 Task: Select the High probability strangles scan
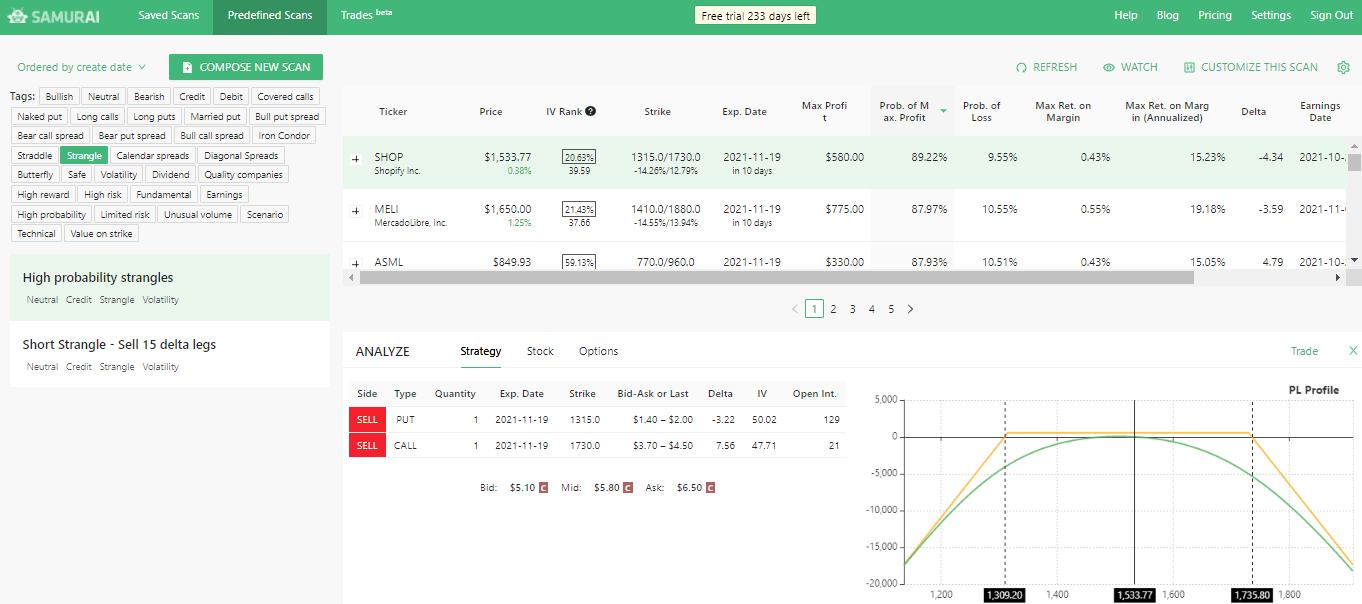[x=169, y=287]
